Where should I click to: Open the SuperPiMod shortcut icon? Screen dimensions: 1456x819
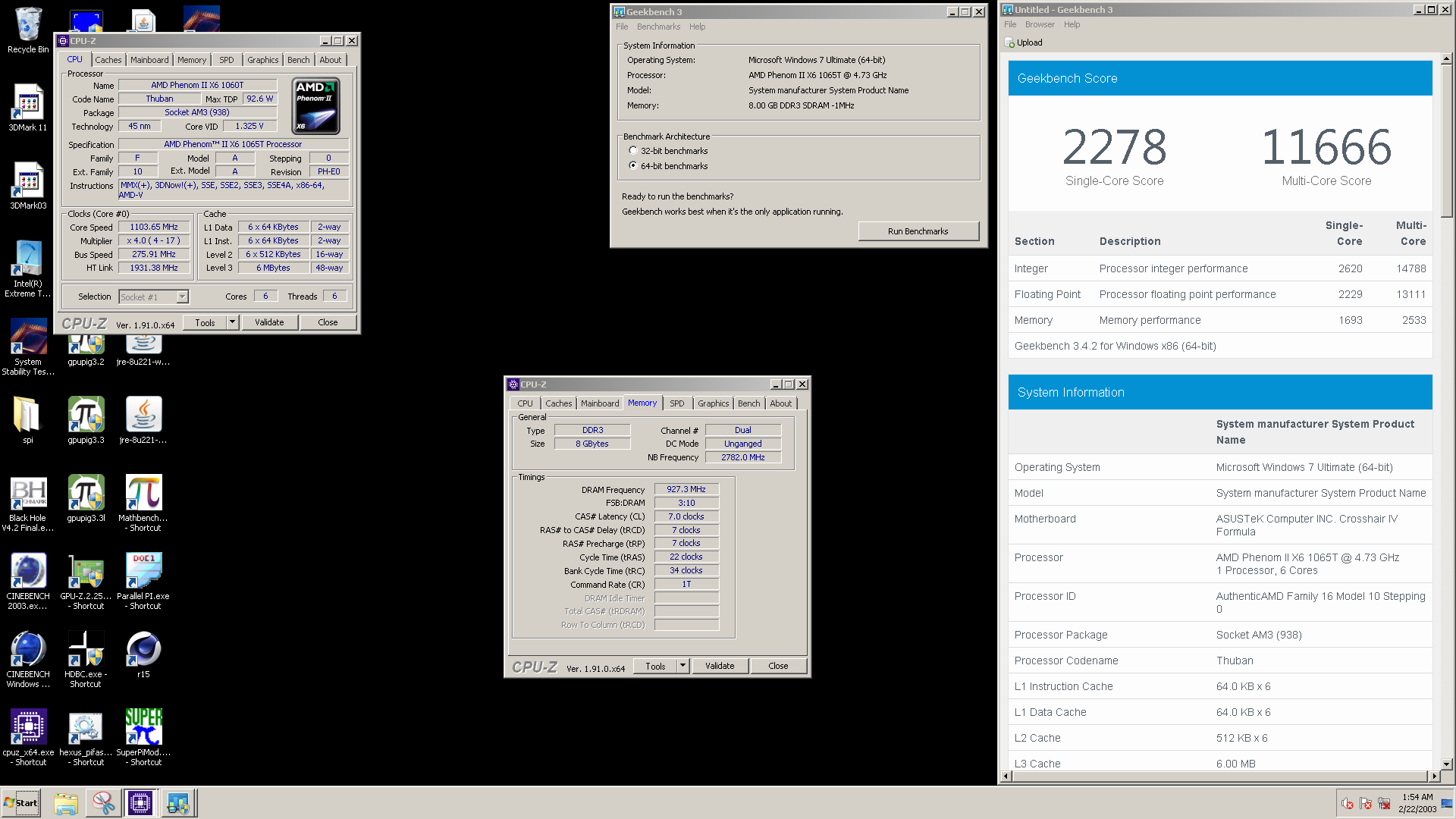(143, 738)
